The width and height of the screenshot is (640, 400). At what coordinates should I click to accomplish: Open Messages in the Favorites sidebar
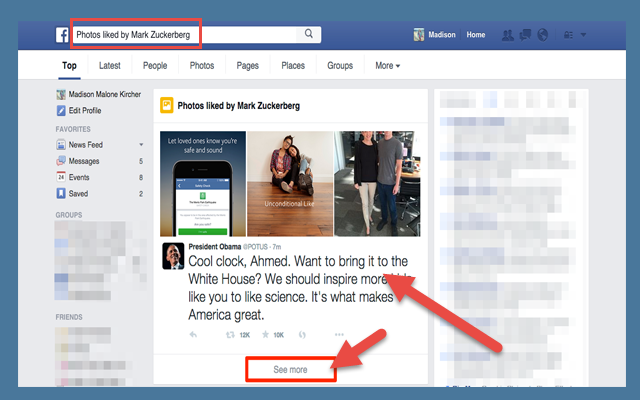83,161
